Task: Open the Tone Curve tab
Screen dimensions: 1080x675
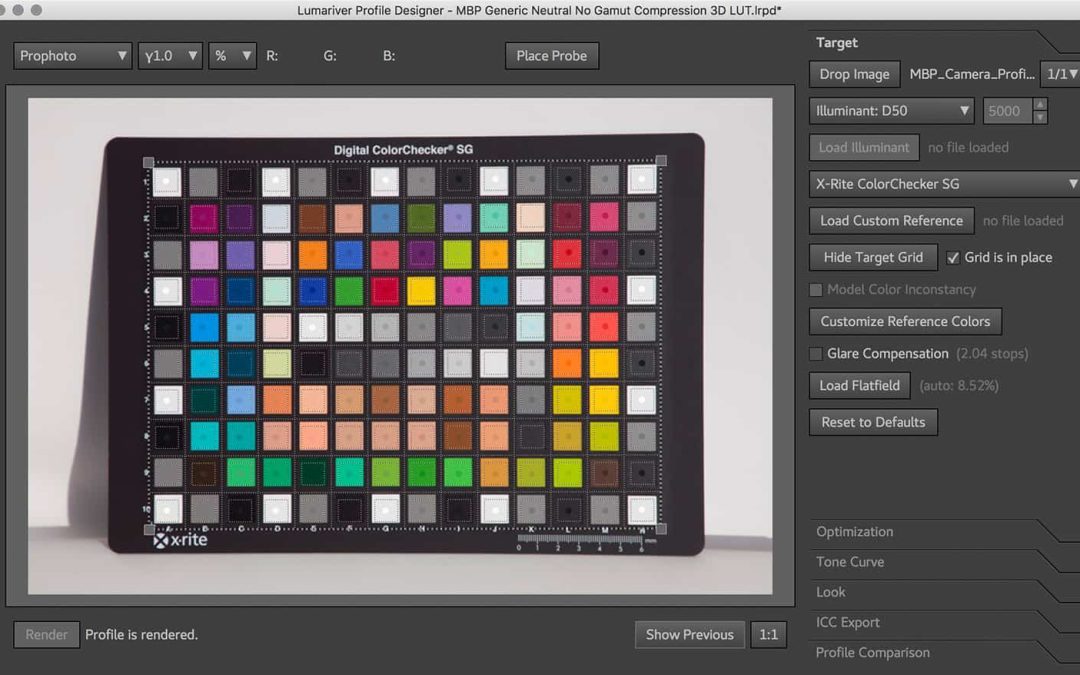Action: [x=850, y=562]
